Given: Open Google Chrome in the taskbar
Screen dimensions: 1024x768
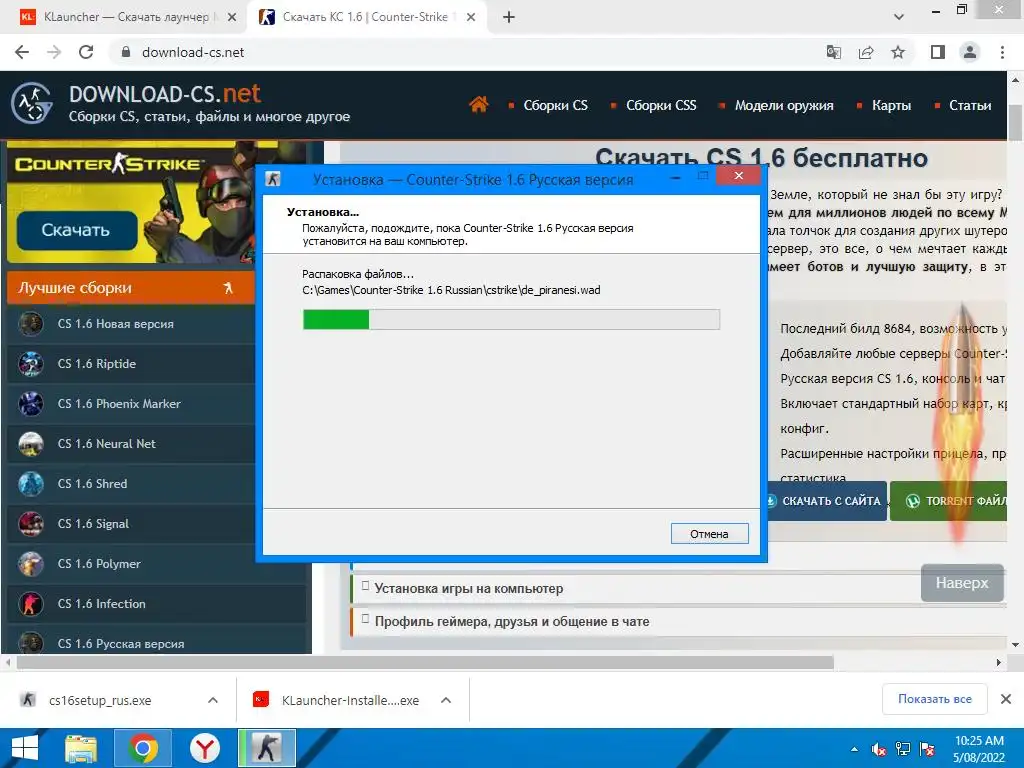Looking at the screenshot, I should click(143, 748).
